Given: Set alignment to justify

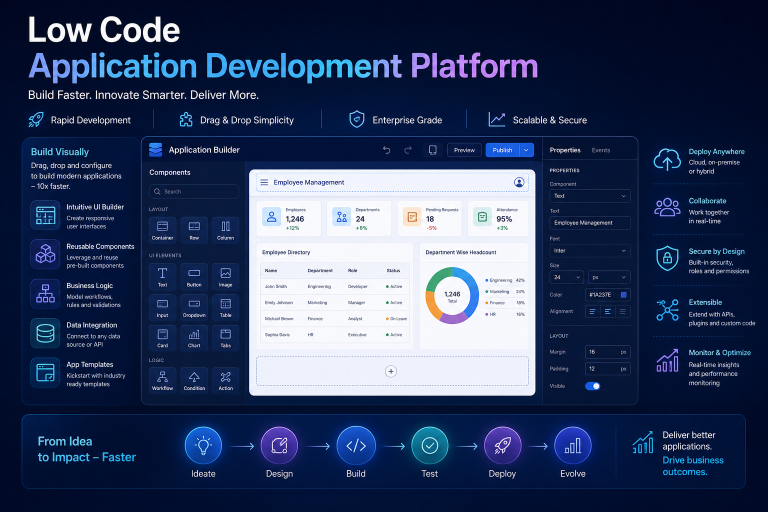Looking at the screenshot, I should point(623,311).
